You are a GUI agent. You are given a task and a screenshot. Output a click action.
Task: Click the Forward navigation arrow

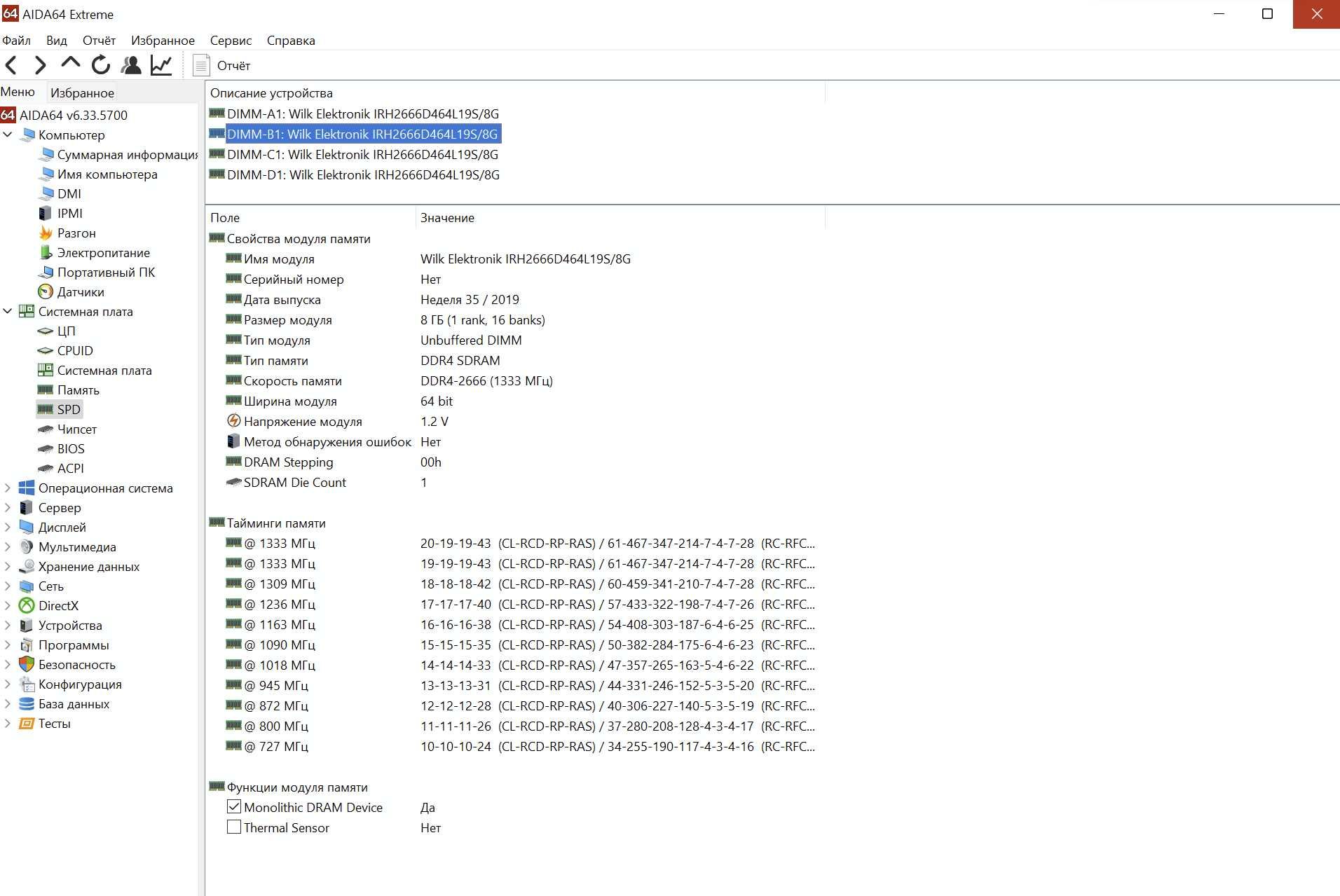tap(41, 65)
